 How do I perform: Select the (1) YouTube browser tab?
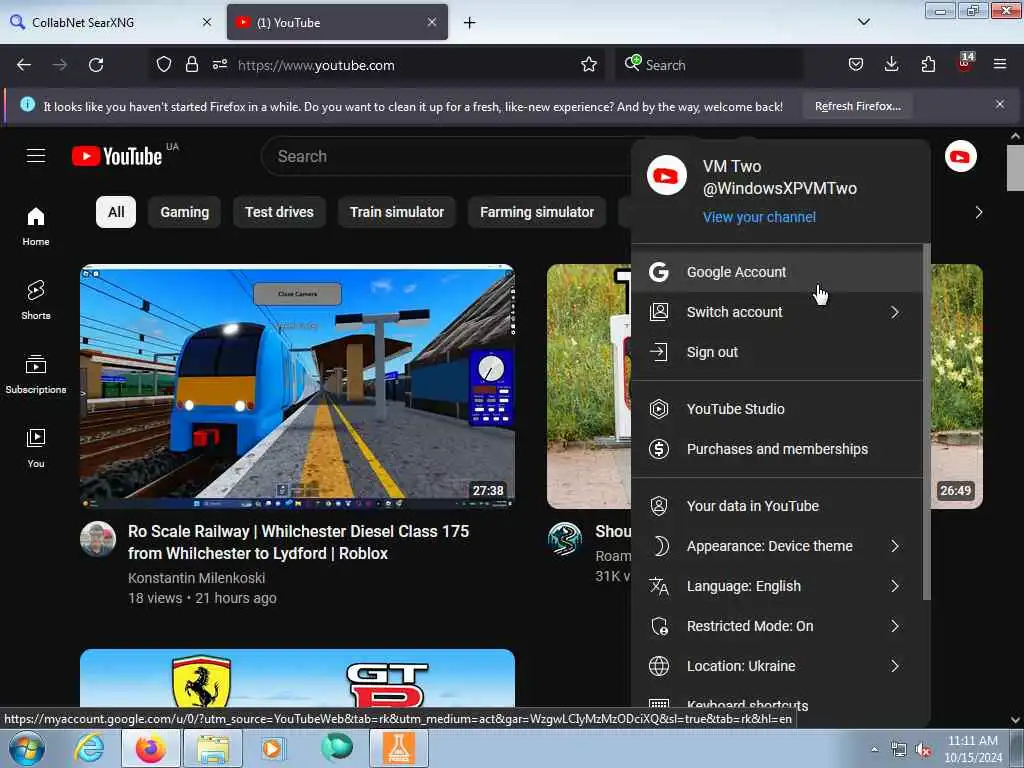coord(337,22)
